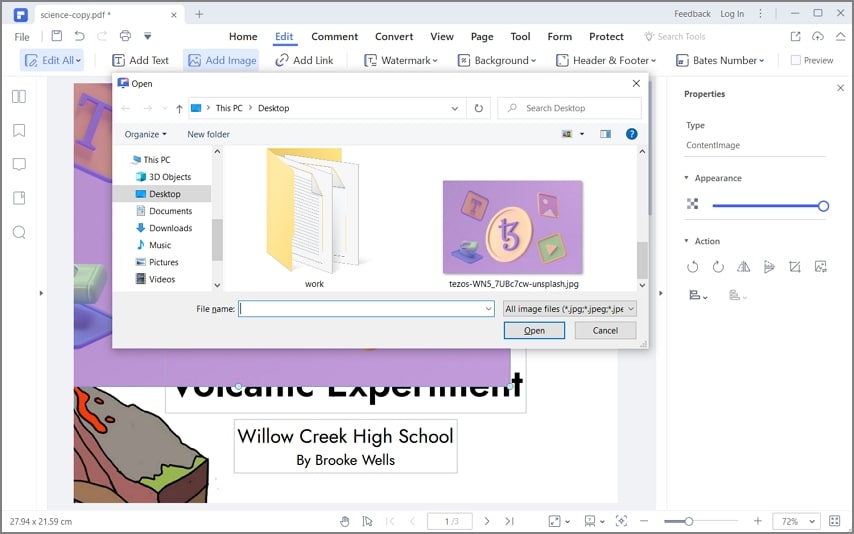Select the Select tool cursor icon
Image resolution: width=854 pixels, height=534 pixels.
click(367, 521)
